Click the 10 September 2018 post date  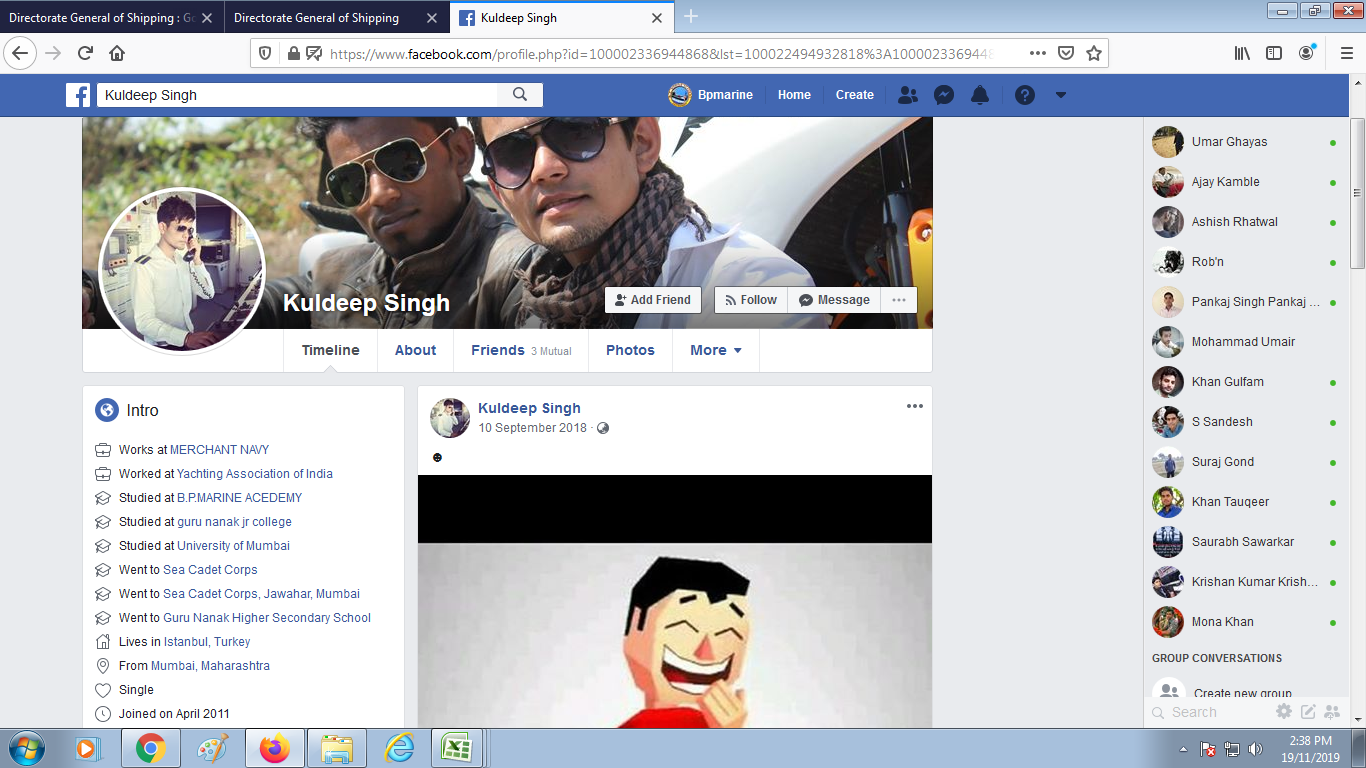532,428
